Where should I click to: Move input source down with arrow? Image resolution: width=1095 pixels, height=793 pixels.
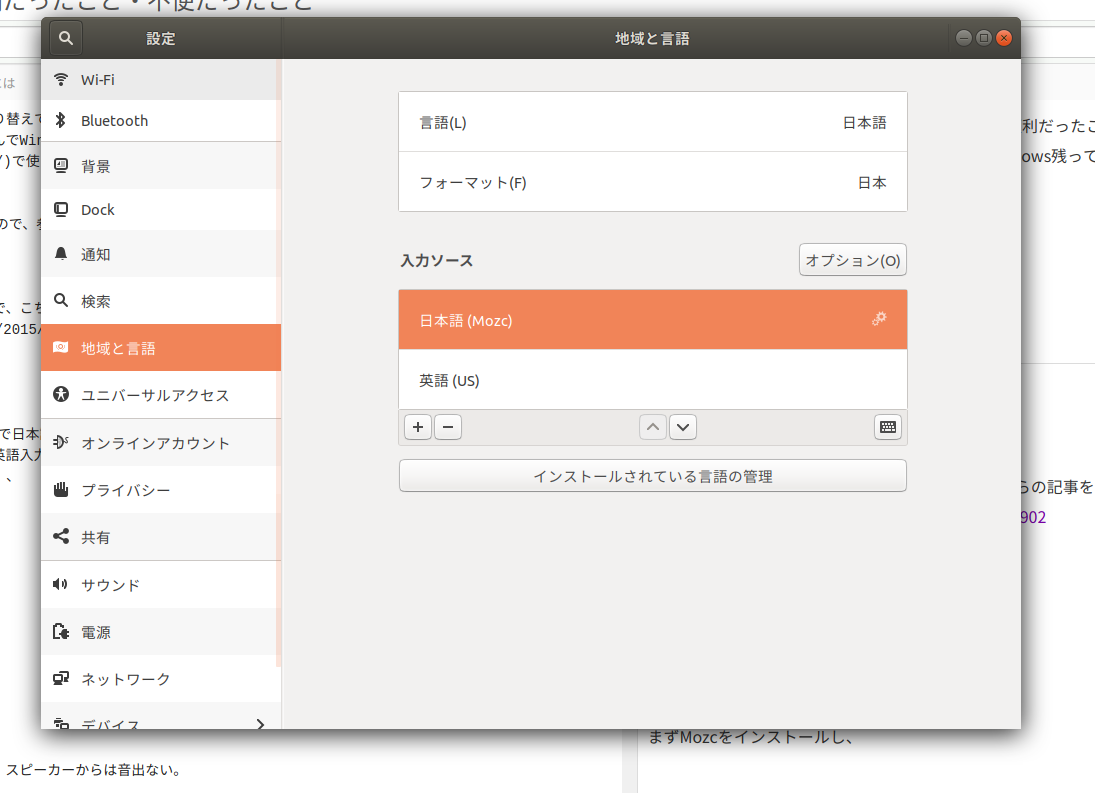click(682, 427)
